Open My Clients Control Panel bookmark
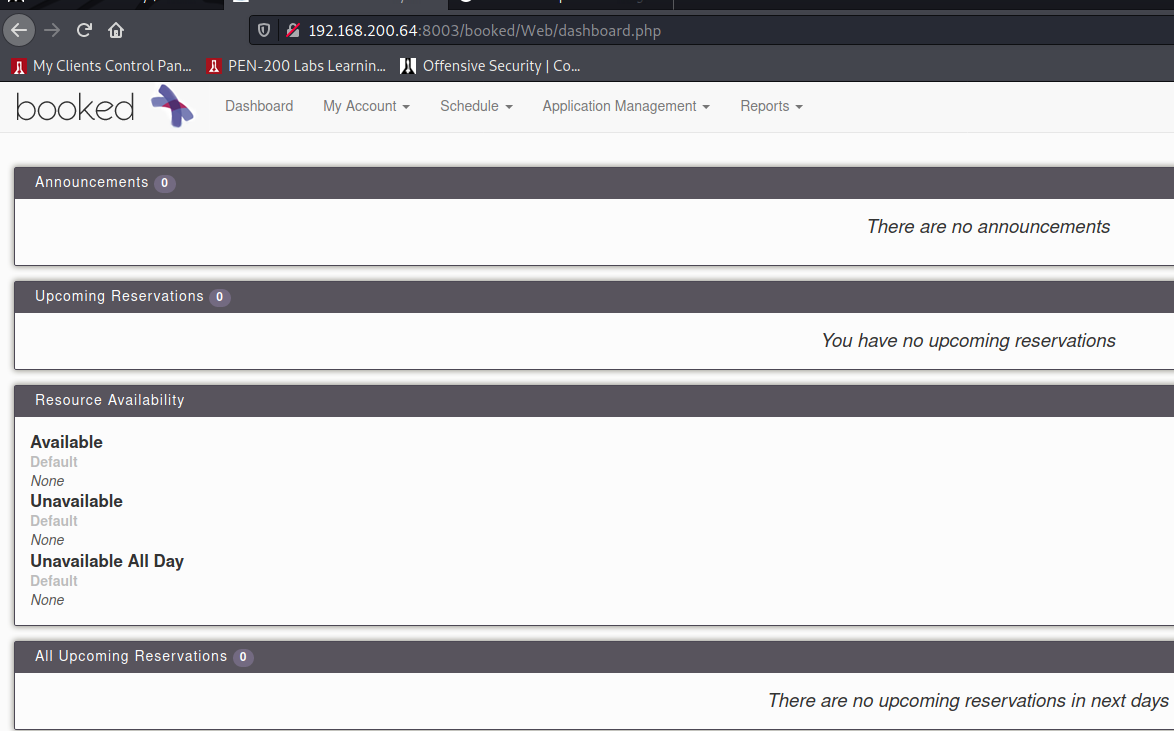The image size is (1174, 731). pos(101,66)
